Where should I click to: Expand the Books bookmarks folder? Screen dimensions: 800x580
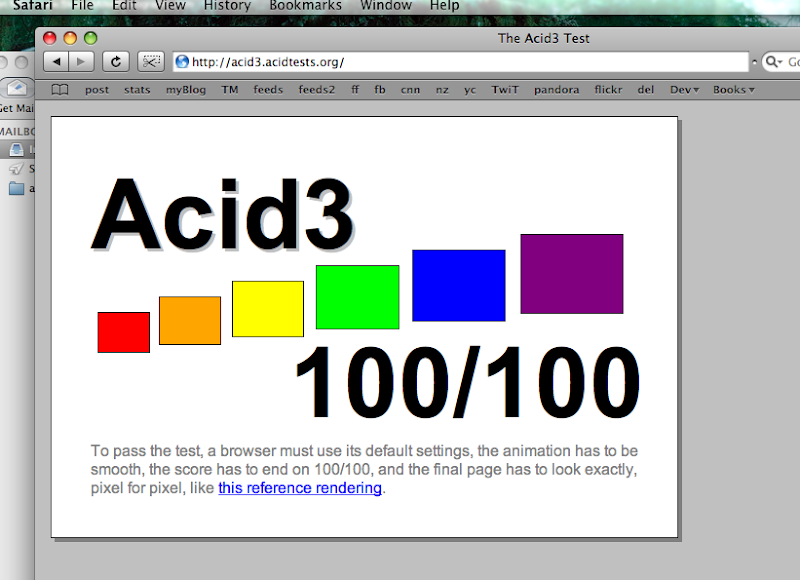(x=733, y=90)
